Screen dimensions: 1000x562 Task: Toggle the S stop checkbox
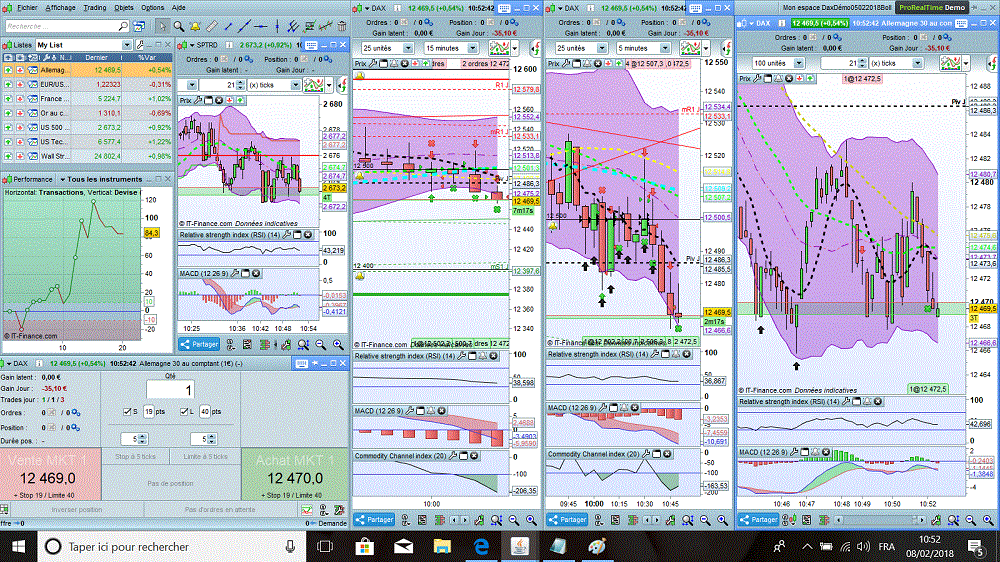click(127, 411)
